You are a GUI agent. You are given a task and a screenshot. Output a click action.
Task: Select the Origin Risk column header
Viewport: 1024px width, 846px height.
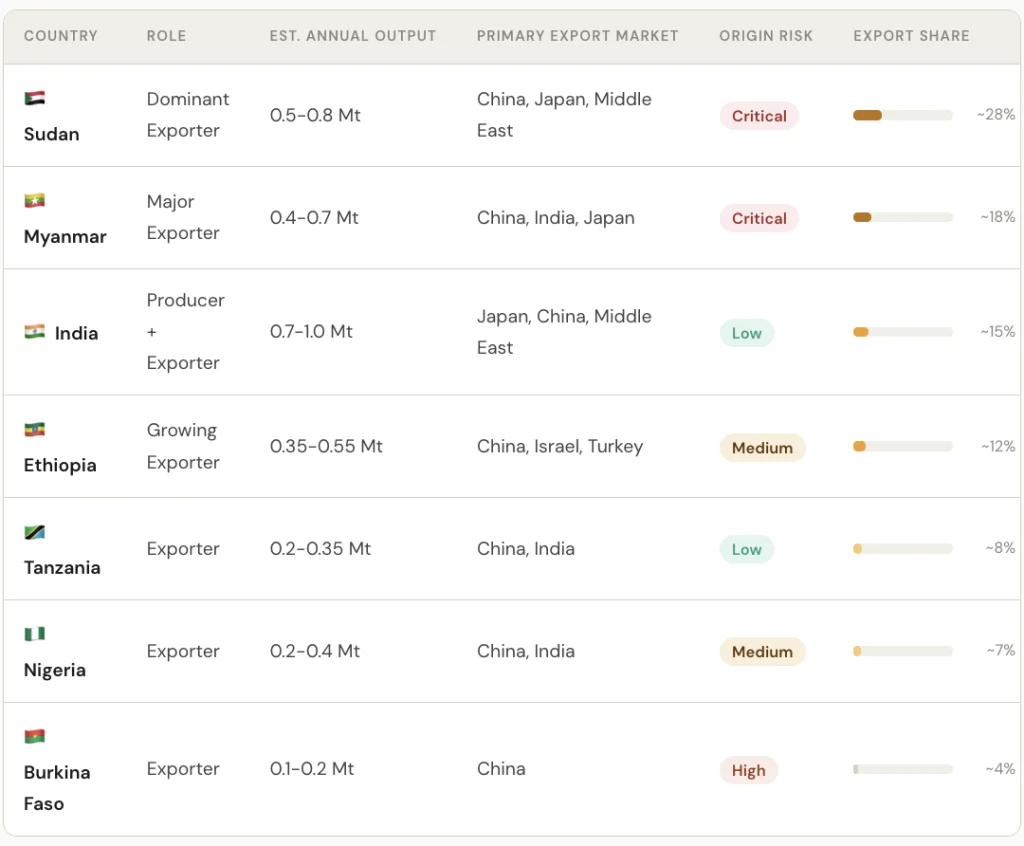(766, 36)
